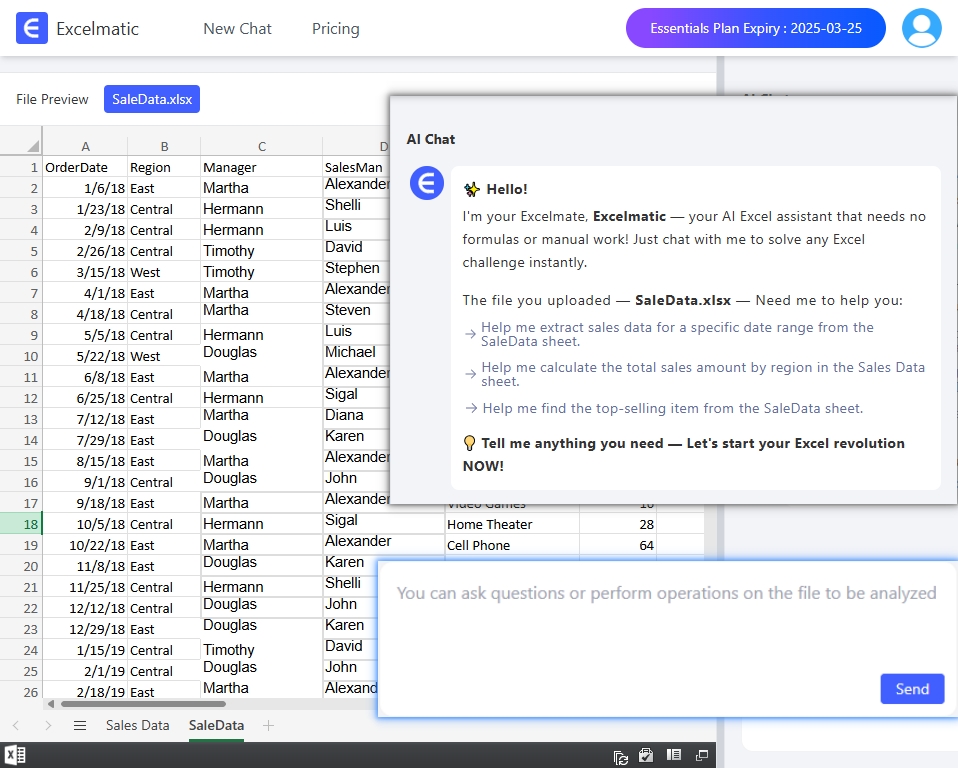Open the Pricing page
958x768 pixels.
pyautogui.click(x=335, y=29)
